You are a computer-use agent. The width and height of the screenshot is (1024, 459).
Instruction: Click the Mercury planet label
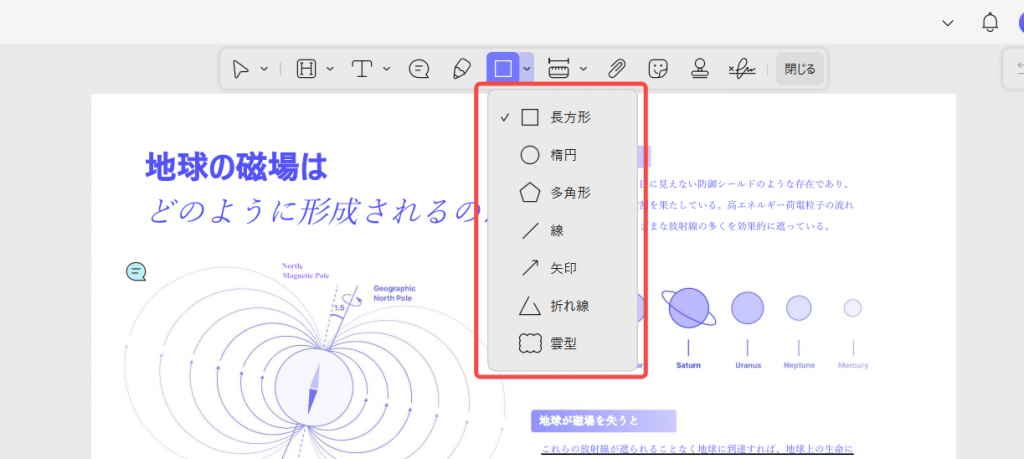coord(853,366)
